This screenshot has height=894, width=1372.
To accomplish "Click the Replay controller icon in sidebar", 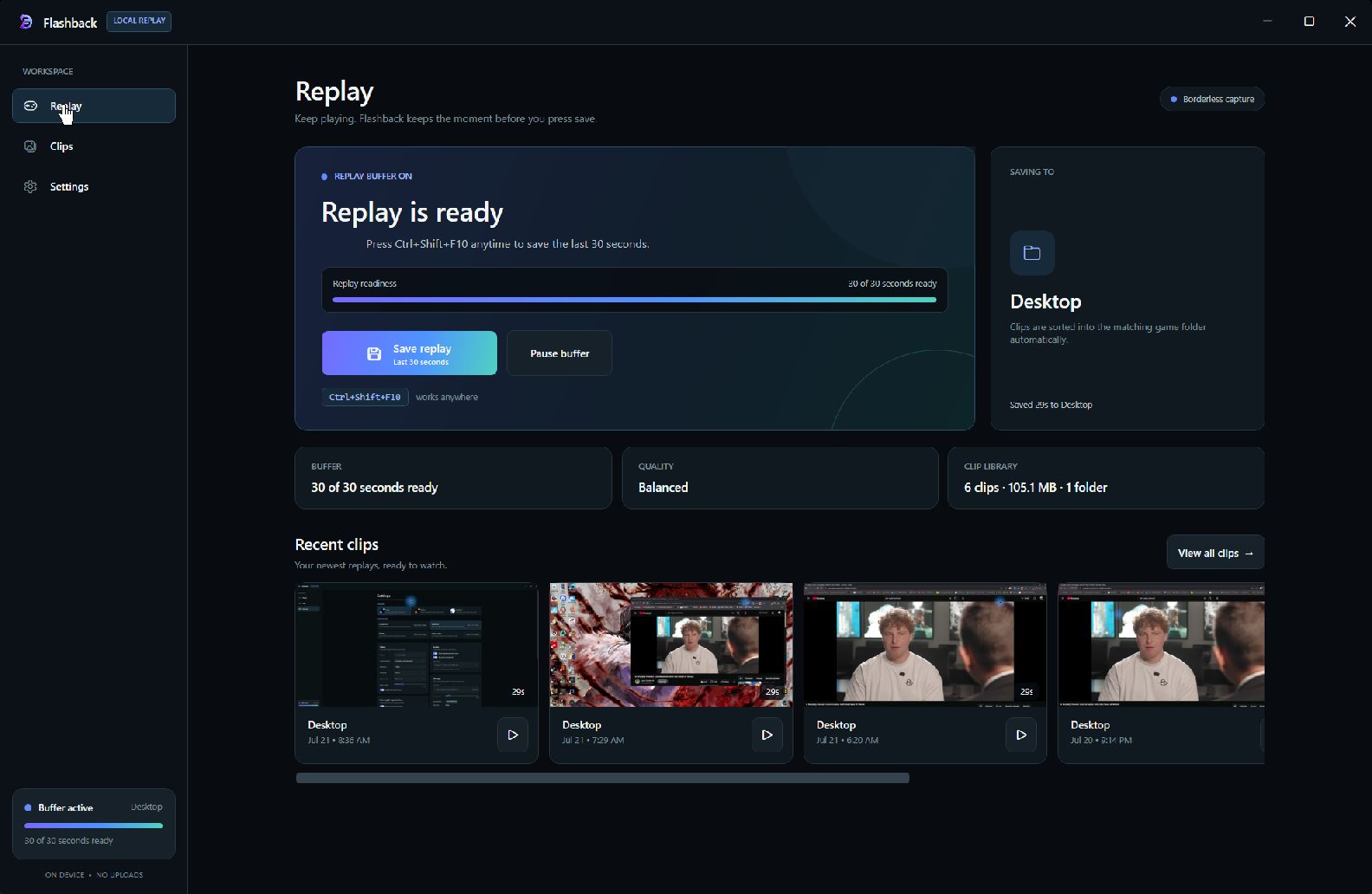I will click(x=30, y=106).
